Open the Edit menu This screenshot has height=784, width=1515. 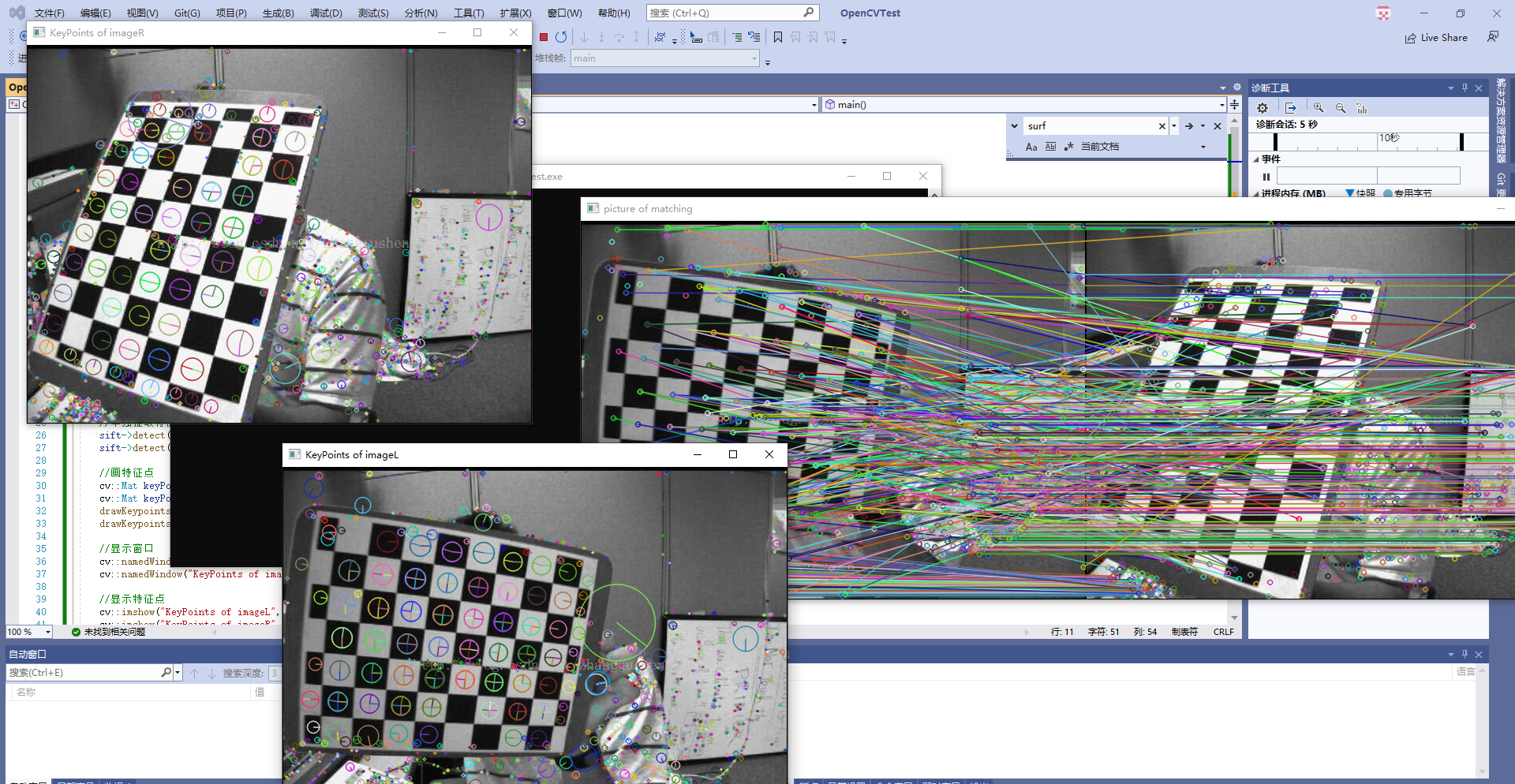(x=95, y=13)
